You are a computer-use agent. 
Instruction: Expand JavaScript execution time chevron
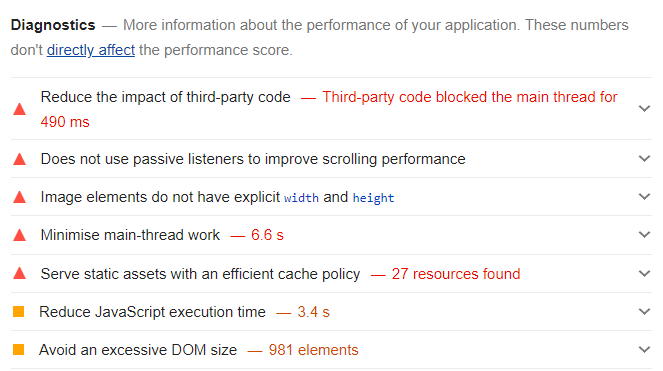[644, 312]
